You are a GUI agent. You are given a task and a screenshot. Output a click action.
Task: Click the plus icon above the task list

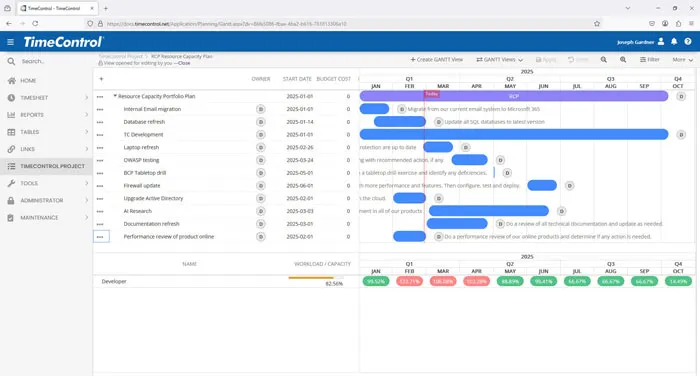[101, 79]
